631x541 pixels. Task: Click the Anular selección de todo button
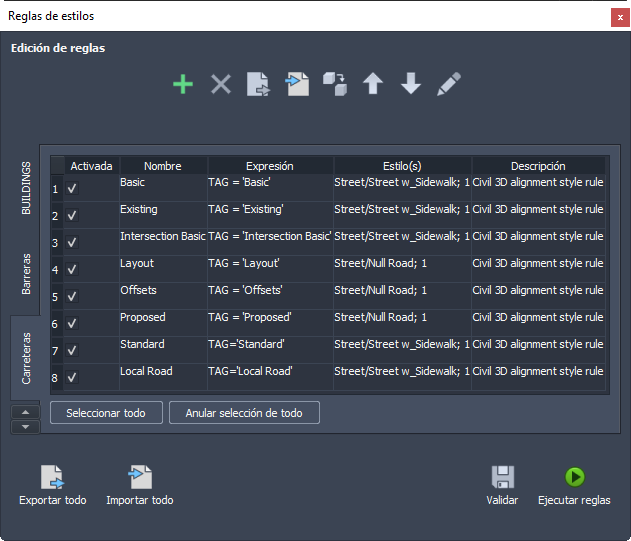click(244, 413)
